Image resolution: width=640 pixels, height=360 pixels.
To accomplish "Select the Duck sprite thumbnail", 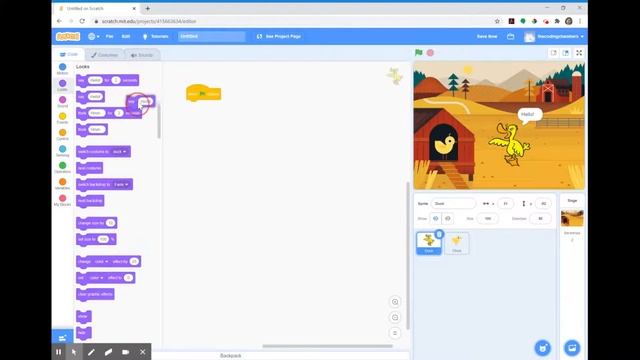I will click(429, 243).
